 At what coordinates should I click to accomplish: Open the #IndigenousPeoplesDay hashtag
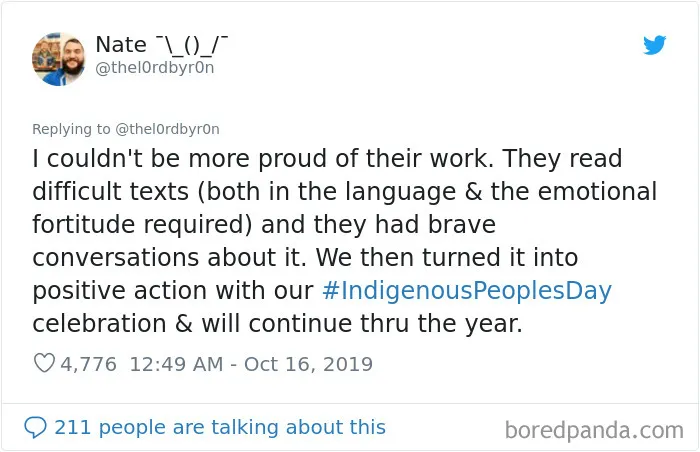(467, 291)
